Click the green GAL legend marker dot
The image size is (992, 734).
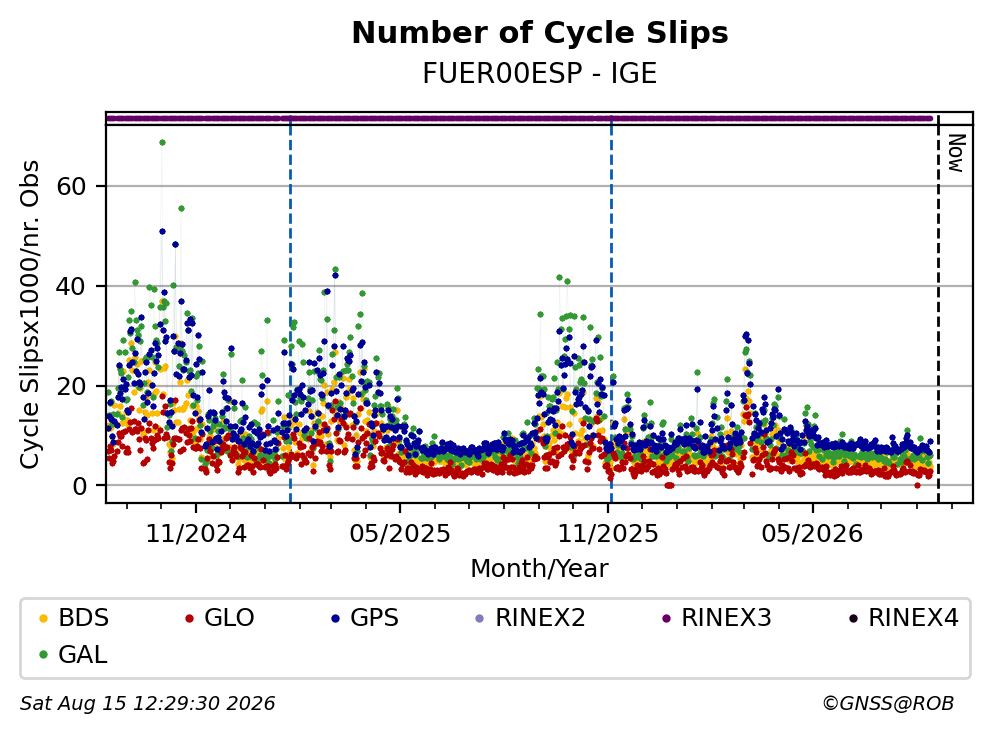tap(44, 655)
